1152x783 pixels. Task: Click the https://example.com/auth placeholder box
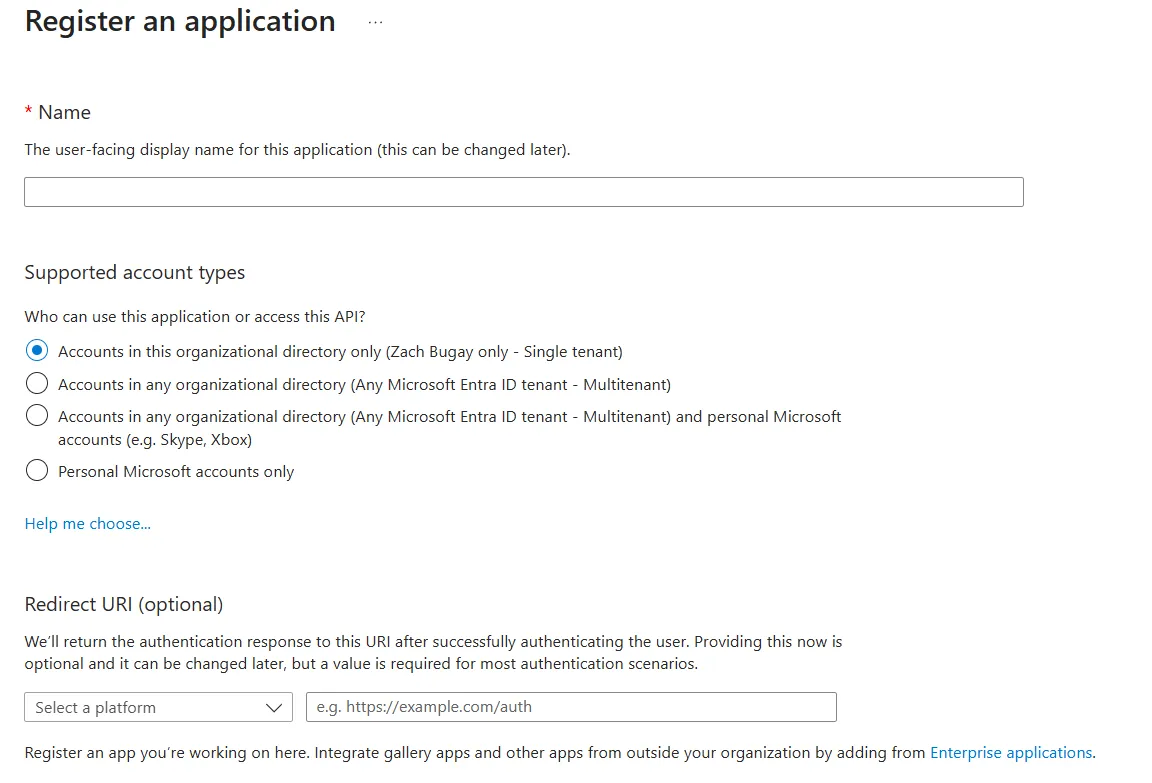570,707
